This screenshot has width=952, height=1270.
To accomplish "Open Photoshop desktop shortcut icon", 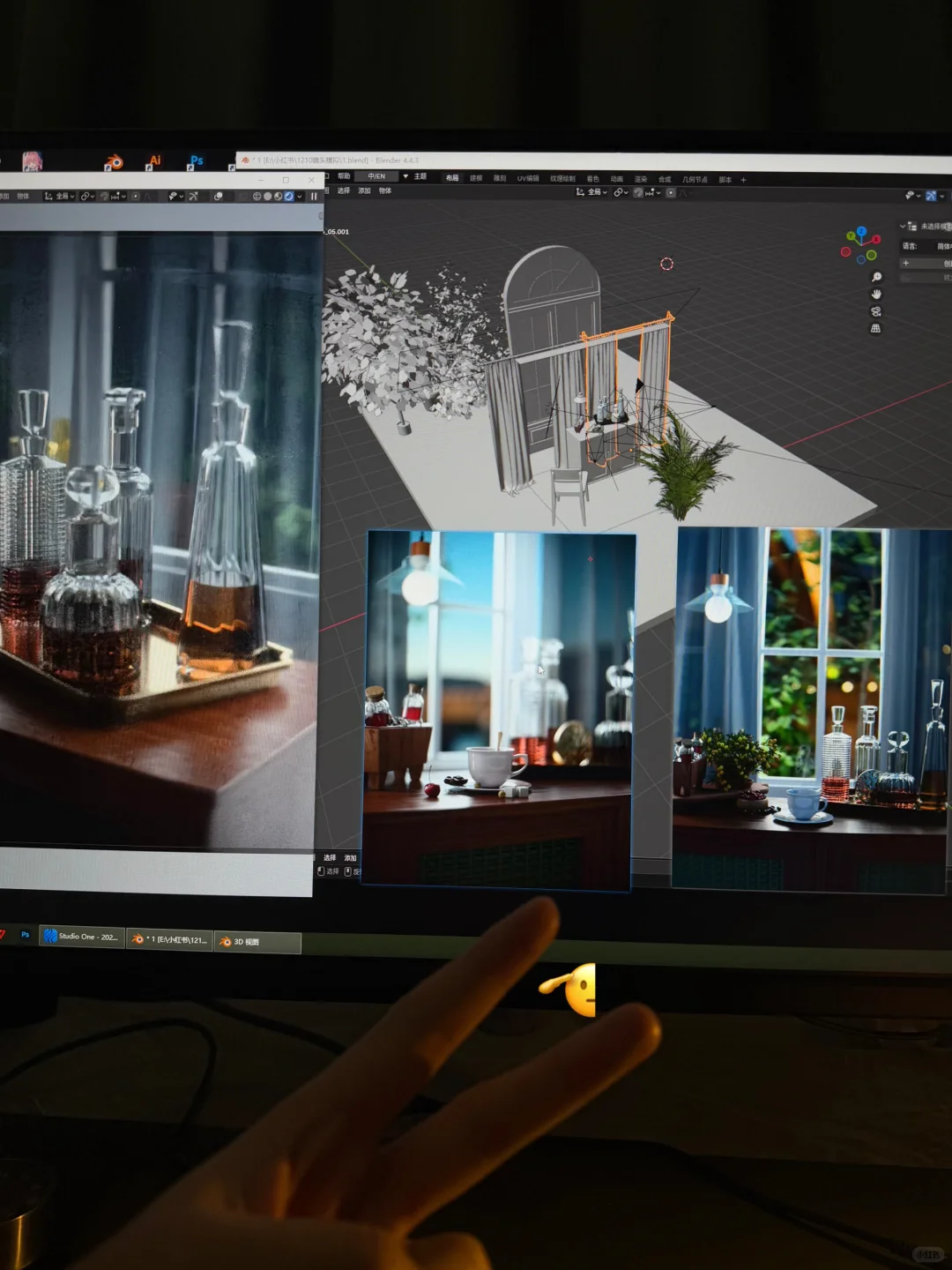I will [x=196, y=161].
